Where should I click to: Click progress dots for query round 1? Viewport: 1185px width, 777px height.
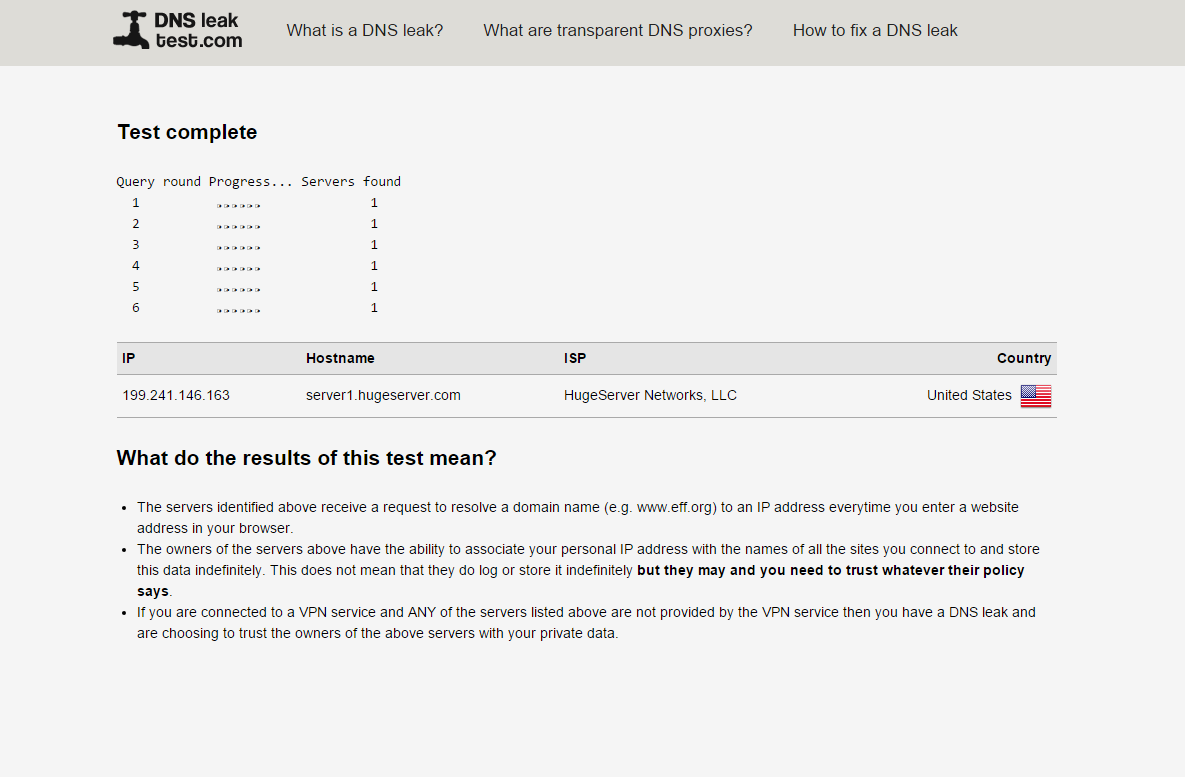[x=238, y=205]
